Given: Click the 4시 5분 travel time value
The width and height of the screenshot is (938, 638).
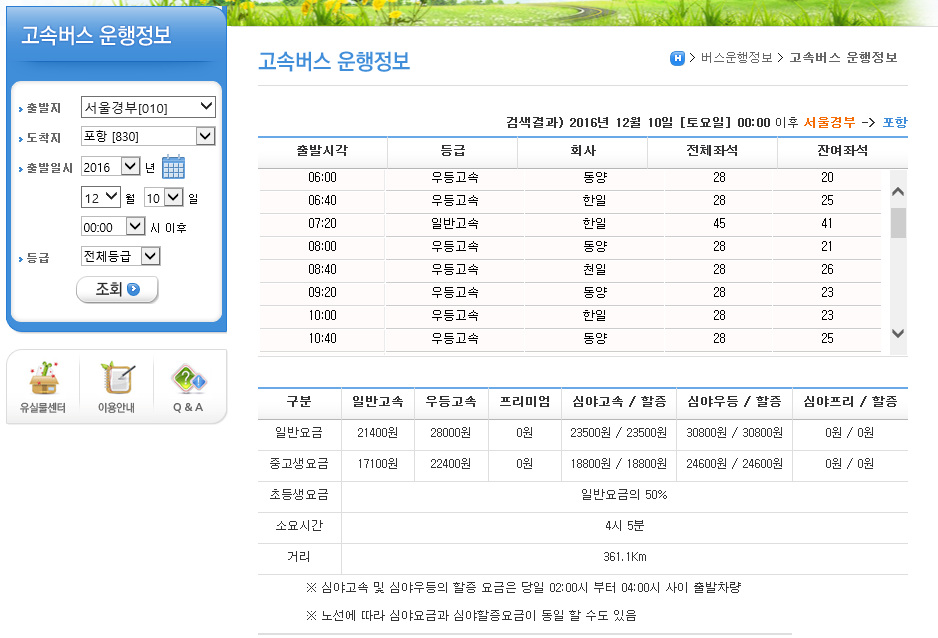Looking at the screenshot, I should click(625, 526).
